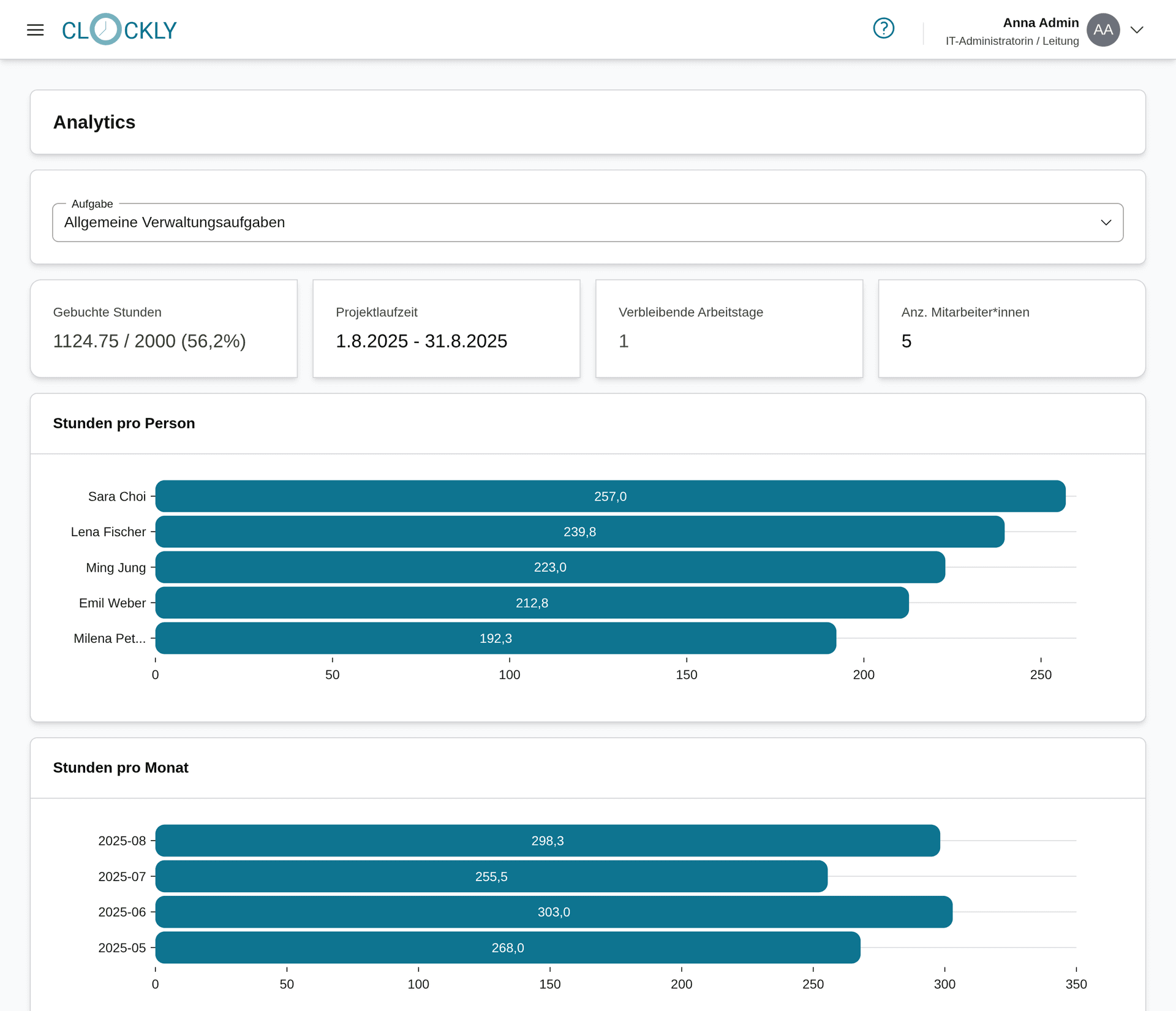
Task: Click the Lena Fischer axis label
Action: (108, 532)
